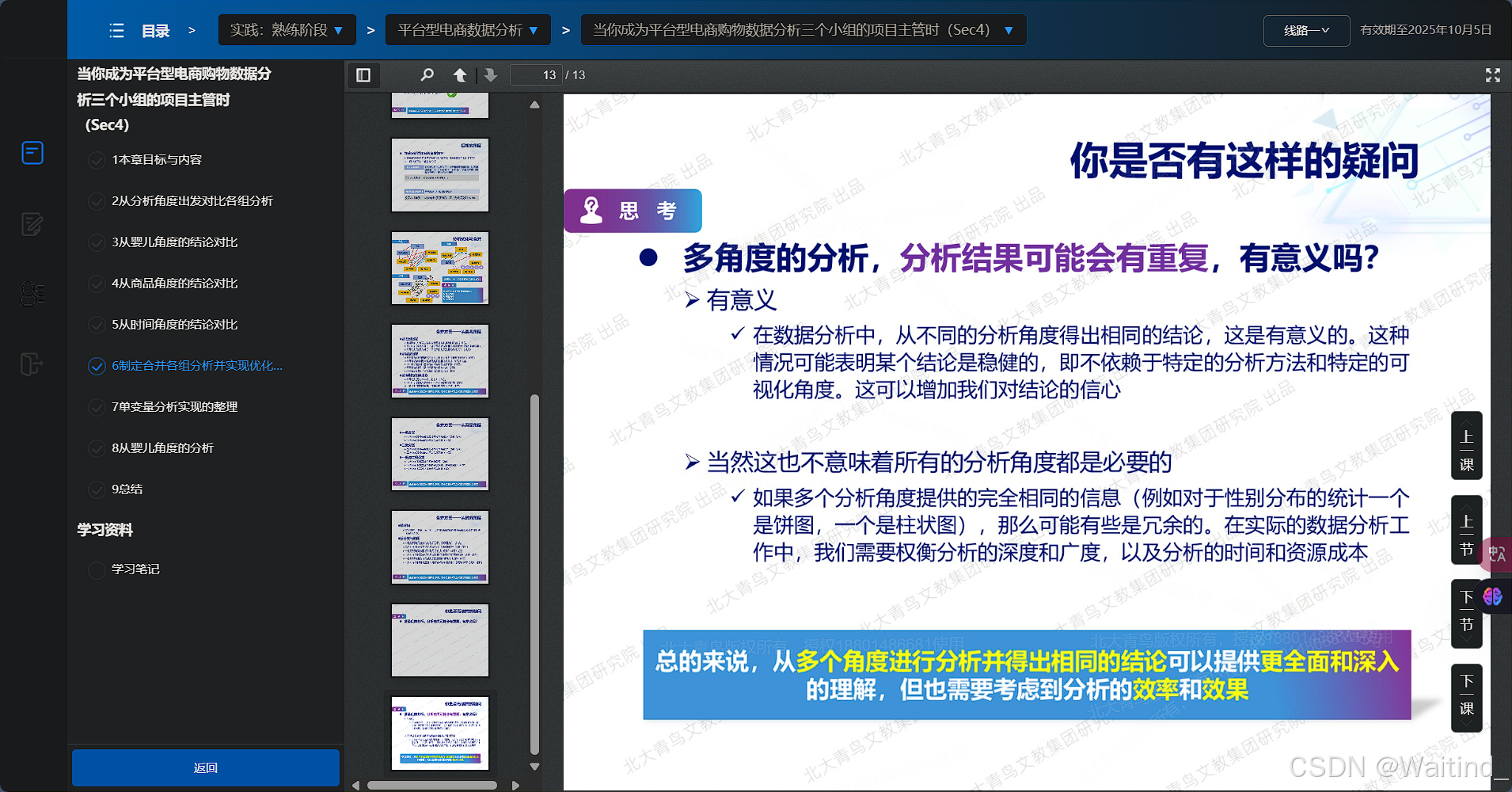The width and height of the screenshot is (1512, 792).
Task: Go to previous section 上节
Action: click(1466, 530)
